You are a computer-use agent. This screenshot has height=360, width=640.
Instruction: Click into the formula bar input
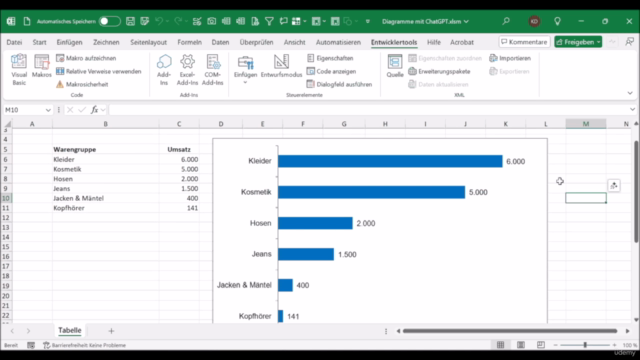tap(369, 109)
